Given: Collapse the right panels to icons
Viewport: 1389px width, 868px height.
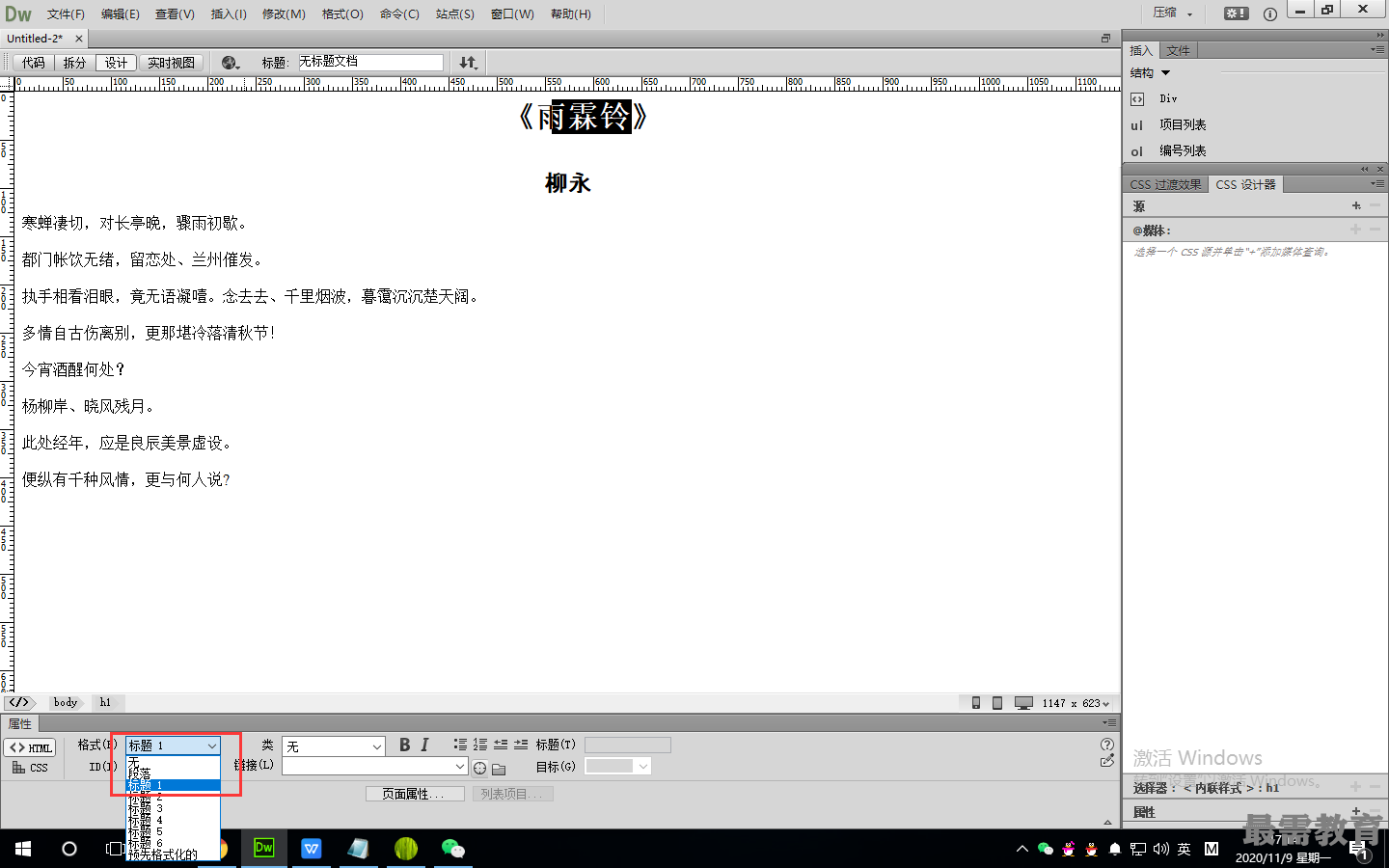Looking at the screenshot, I should point(1380,35).
